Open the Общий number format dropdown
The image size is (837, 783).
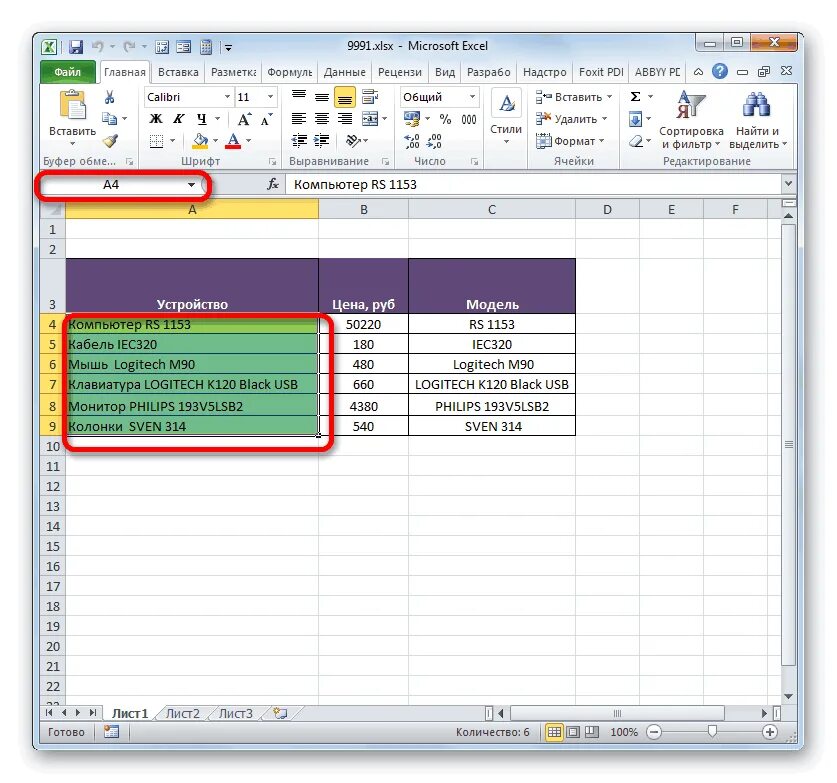point(472,97)
